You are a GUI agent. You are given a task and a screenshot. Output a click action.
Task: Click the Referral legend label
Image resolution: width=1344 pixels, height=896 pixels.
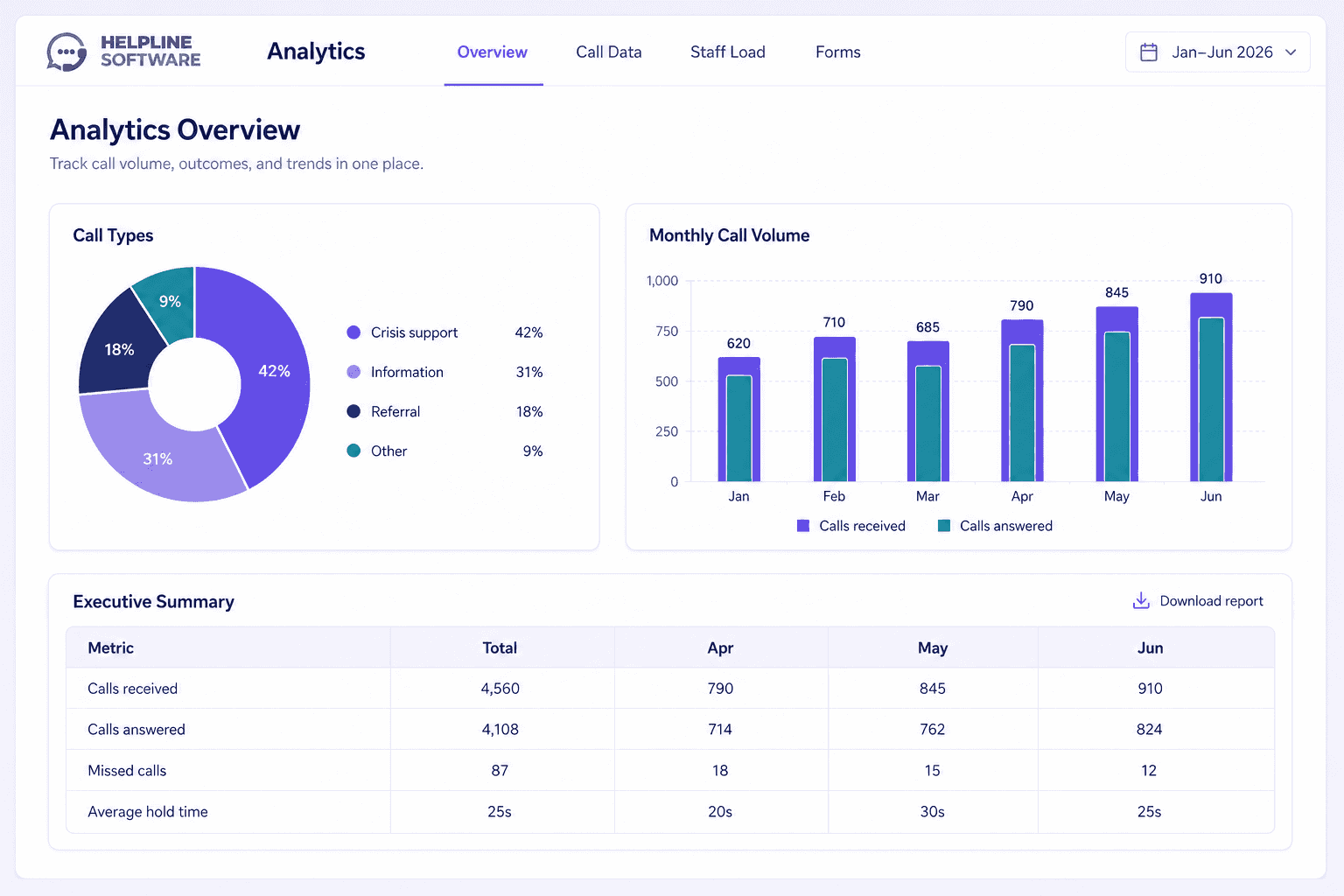pyautogui.click(x=395, y=411)
